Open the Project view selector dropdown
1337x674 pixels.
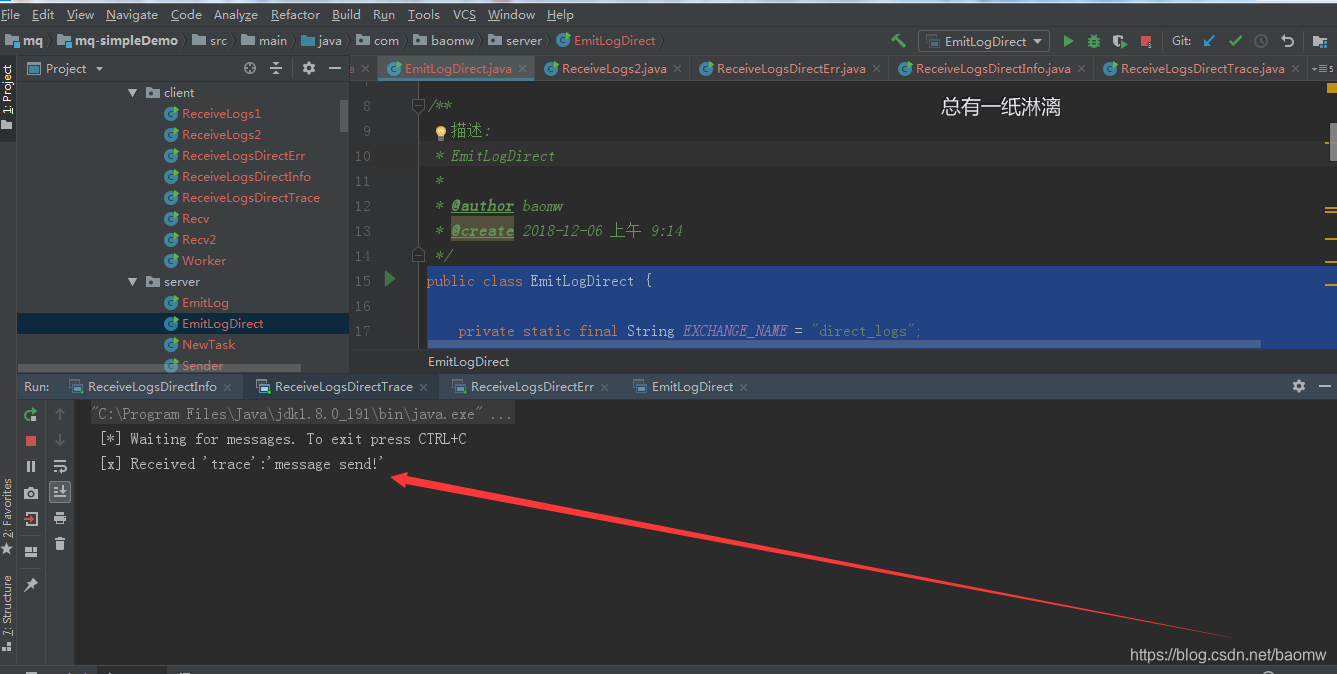65,68
